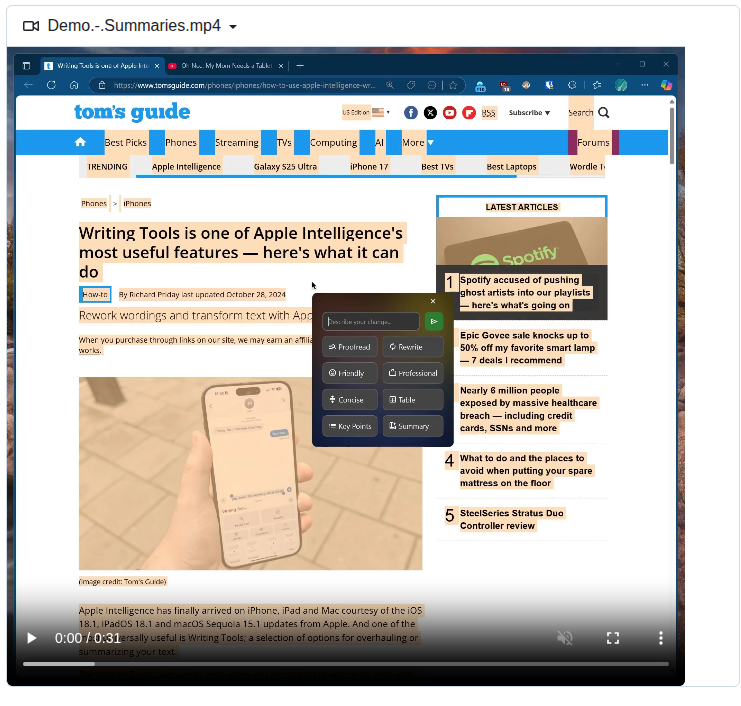Open TVs menu item
Image resolution: width=741 pixels, height=706 pixels.
tap(284, 142)
